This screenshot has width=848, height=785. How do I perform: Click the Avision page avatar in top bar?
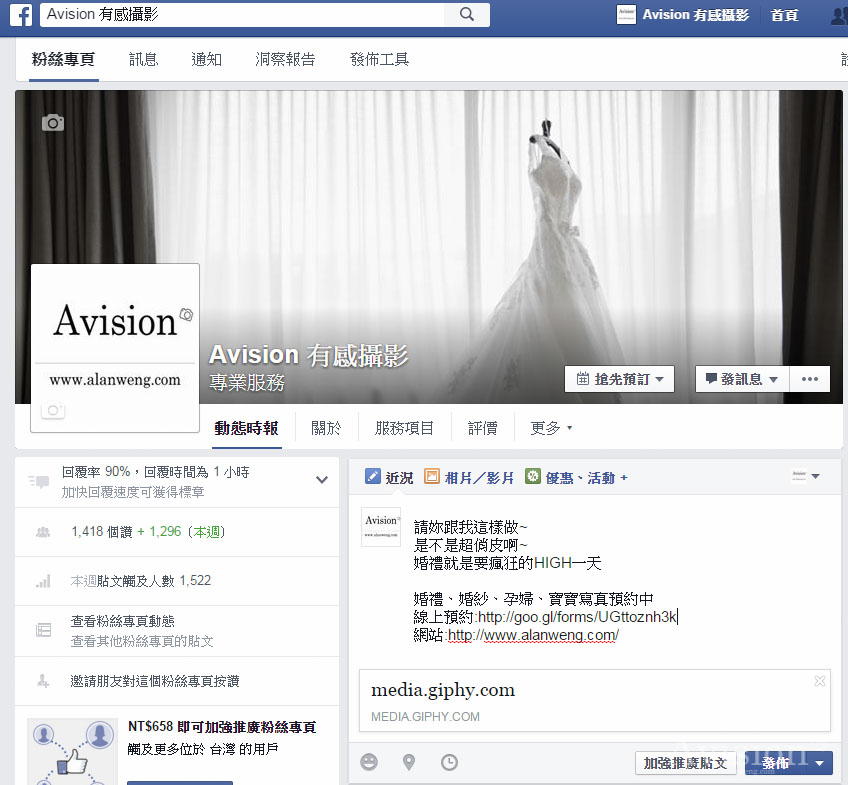pyautogui.click(x=626, y=15)
